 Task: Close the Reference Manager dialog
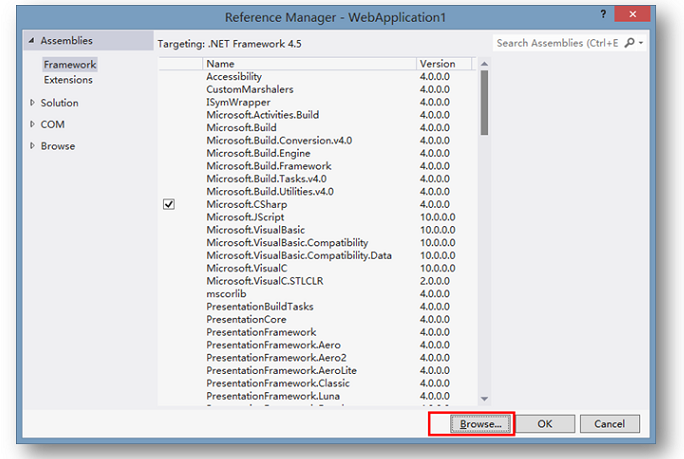point(632,14)
